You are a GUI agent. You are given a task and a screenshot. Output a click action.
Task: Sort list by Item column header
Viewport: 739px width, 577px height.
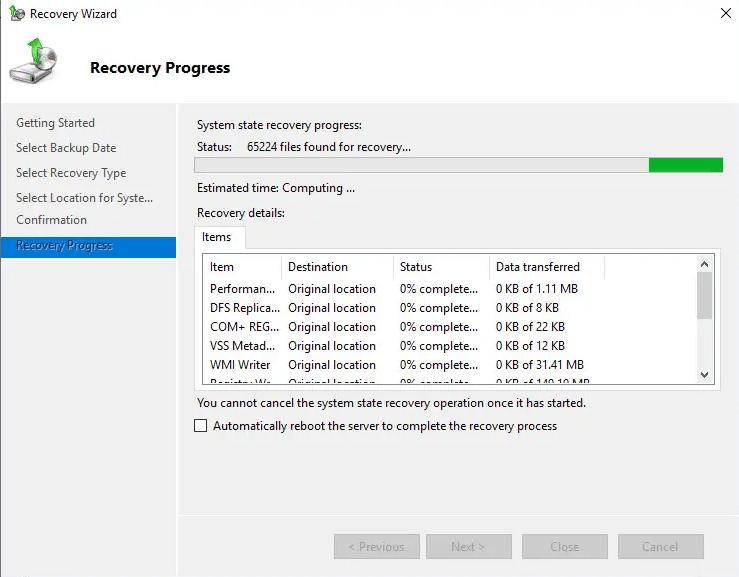coord(240,267)
